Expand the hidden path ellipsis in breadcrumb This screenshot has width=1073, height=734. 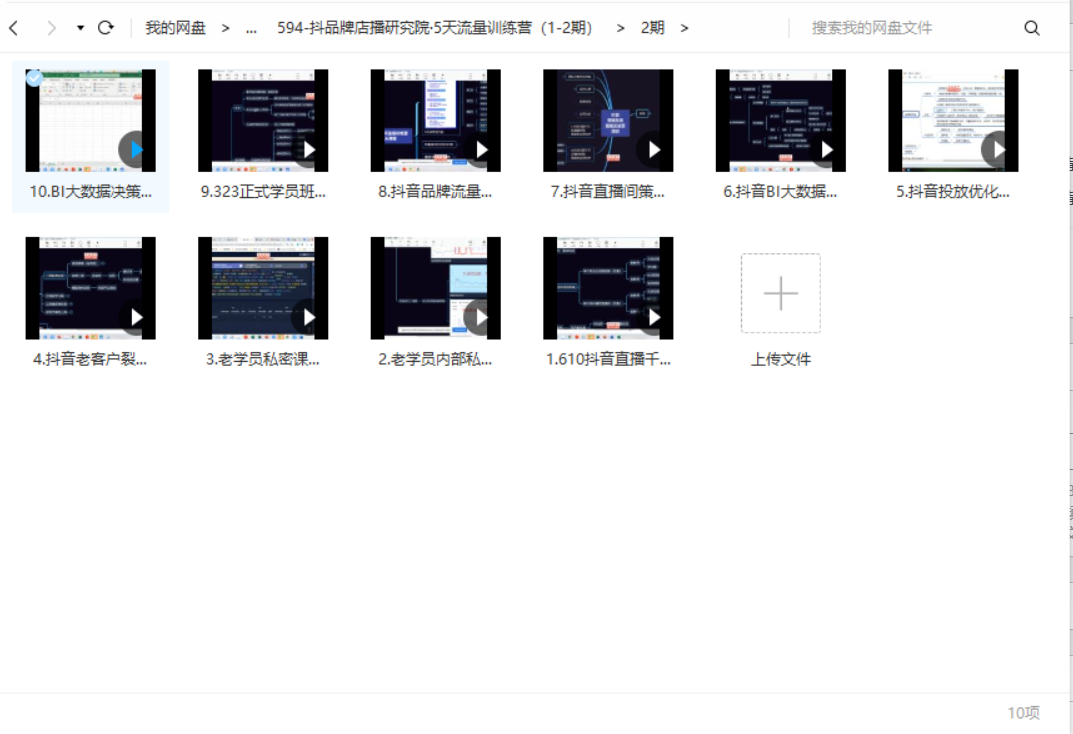tap(251, 28)
